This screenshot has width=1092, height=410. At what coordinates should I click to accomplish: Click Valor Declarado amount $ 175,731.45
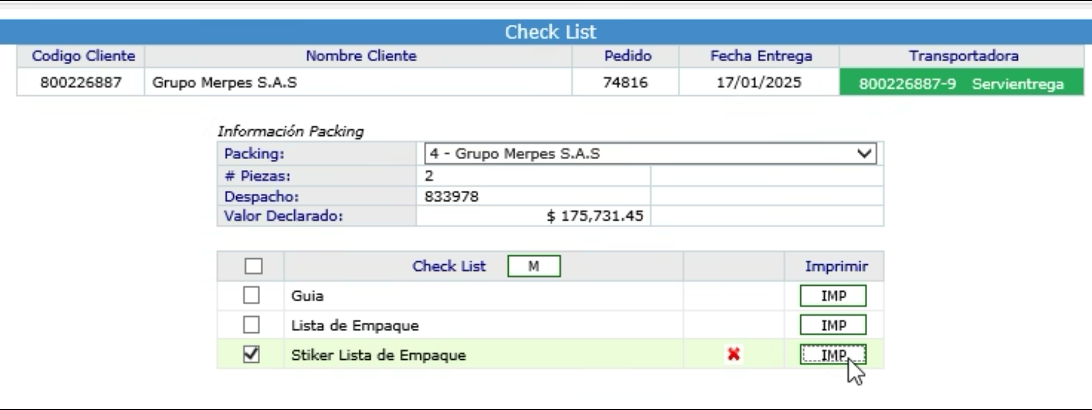point(595,216)
